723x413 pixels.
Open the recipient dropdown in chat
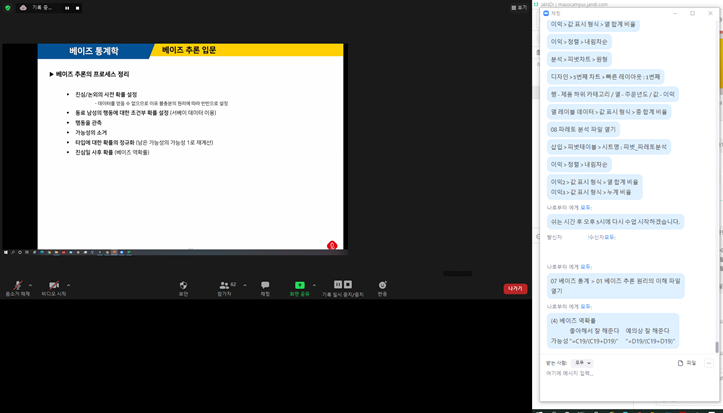coord(582,363)
